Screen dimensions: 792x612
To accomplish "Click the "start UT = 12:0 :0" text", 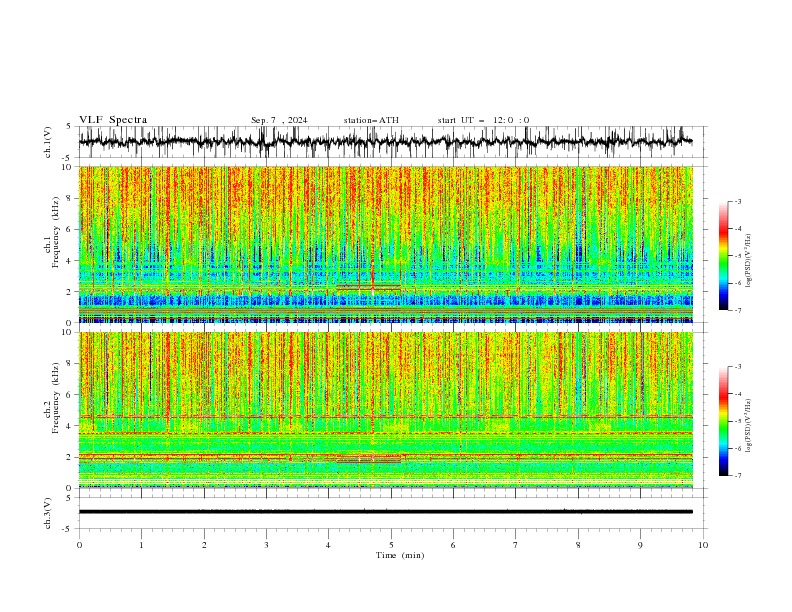I will [x=483, y=120].
